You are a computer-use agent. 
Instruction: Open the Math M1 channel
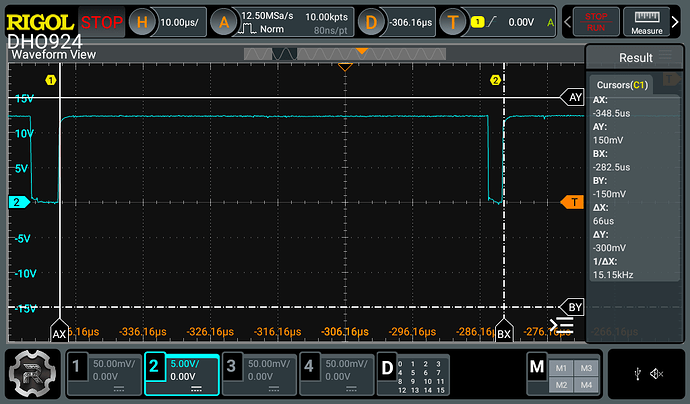(x=560, y=367)
